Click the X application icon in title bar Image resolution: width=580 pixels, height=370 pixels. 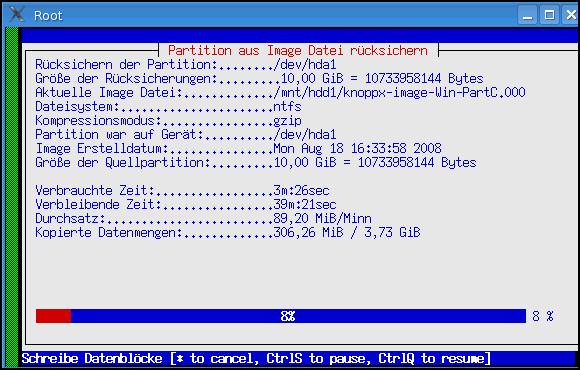16,14
